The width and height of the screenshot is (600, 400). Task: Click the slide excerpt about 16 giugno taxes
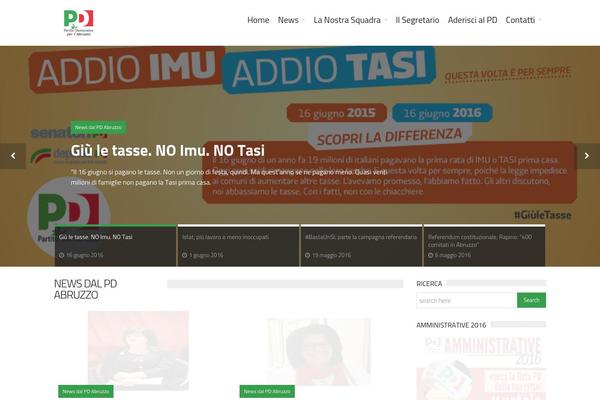229,177
